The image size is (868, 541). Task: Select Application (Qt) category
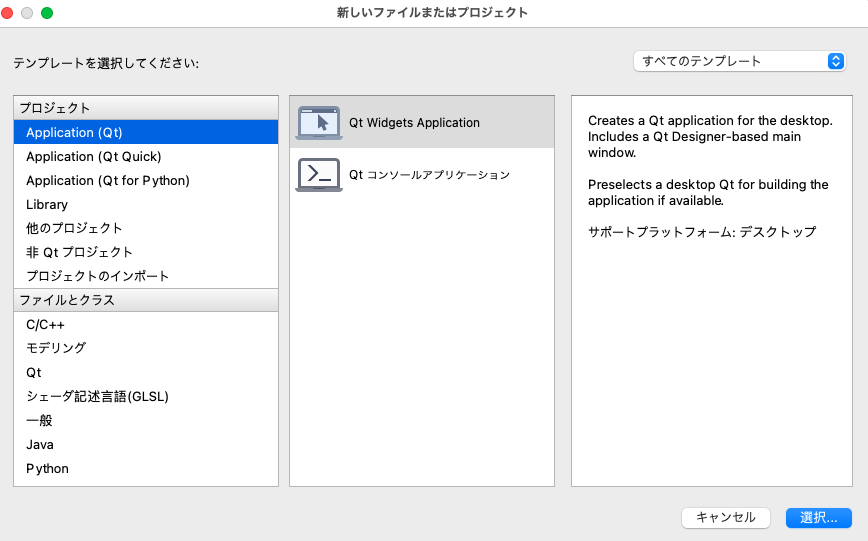[146, 132]
